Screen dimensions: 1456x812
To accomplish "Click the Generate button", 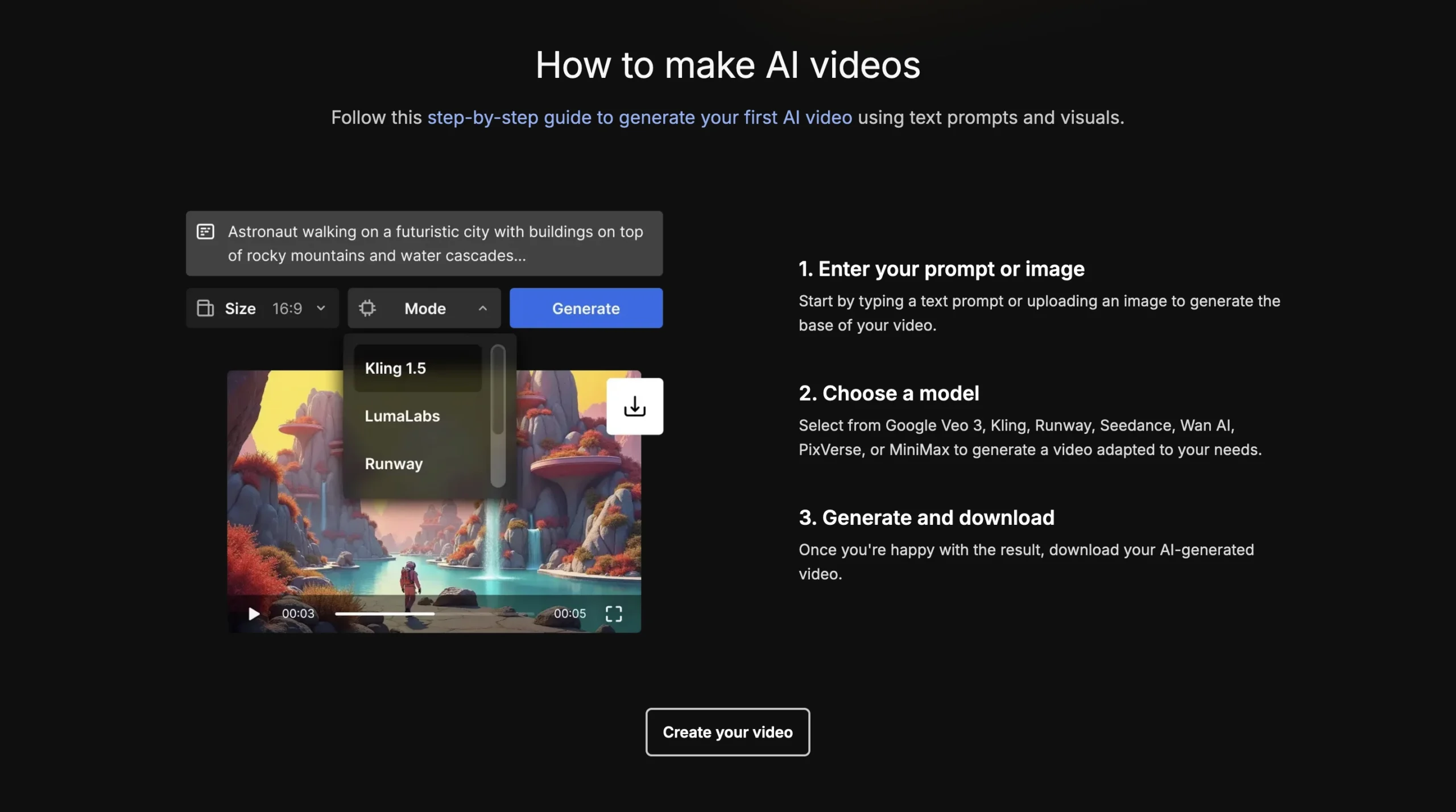I will [x=586, y=308].
